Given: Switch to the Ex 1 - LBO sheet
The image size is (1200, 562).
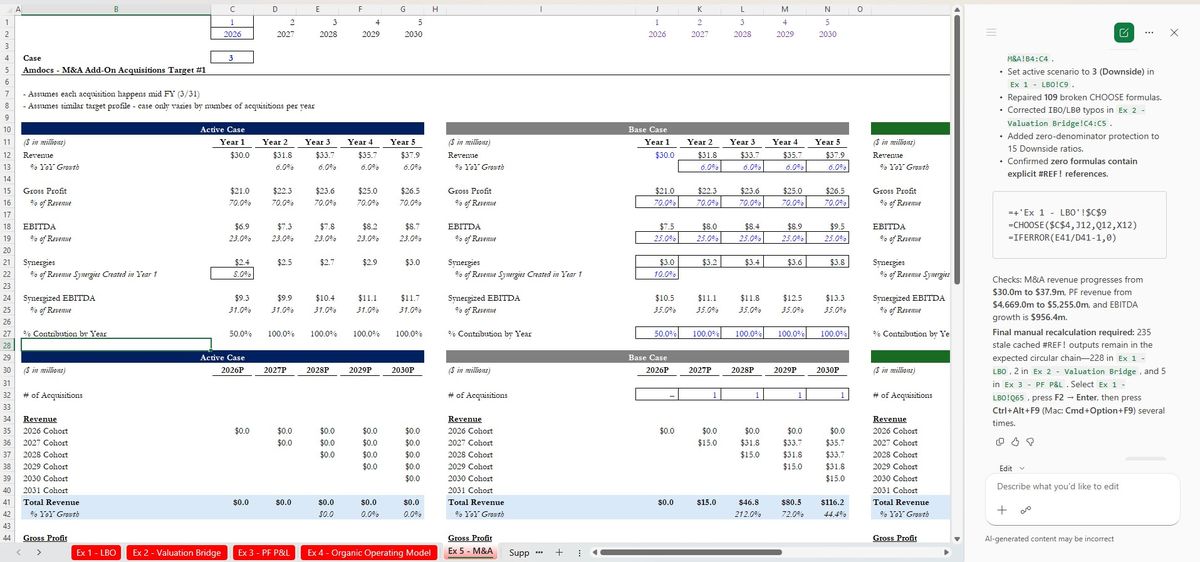Looking at the screenshot, I should coord(97,552).
